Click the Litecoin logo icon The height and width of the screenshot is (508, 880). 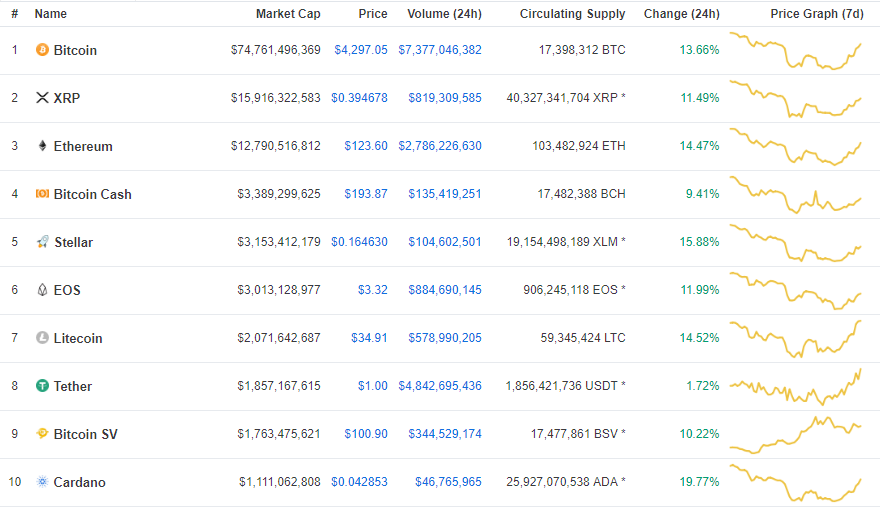pos(42,338)
